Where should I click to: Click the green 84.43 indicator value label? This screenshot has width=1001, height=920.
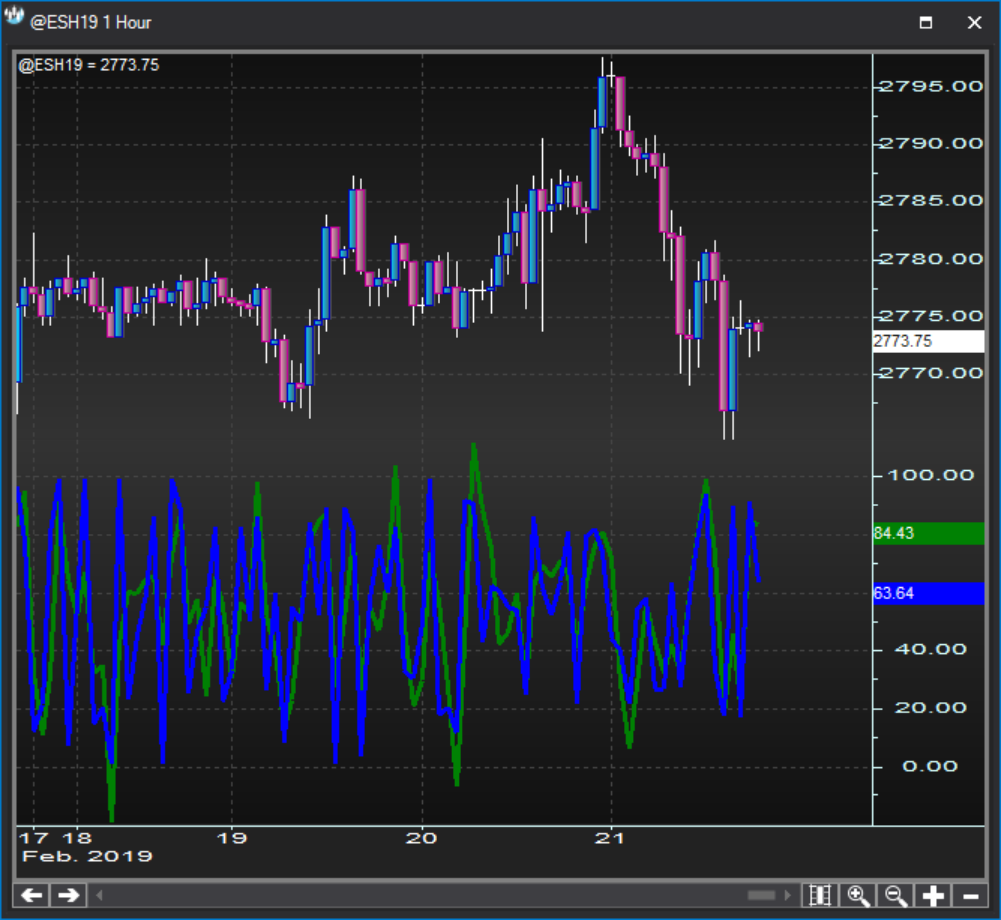pyautogui.click(x=928, y=533)
